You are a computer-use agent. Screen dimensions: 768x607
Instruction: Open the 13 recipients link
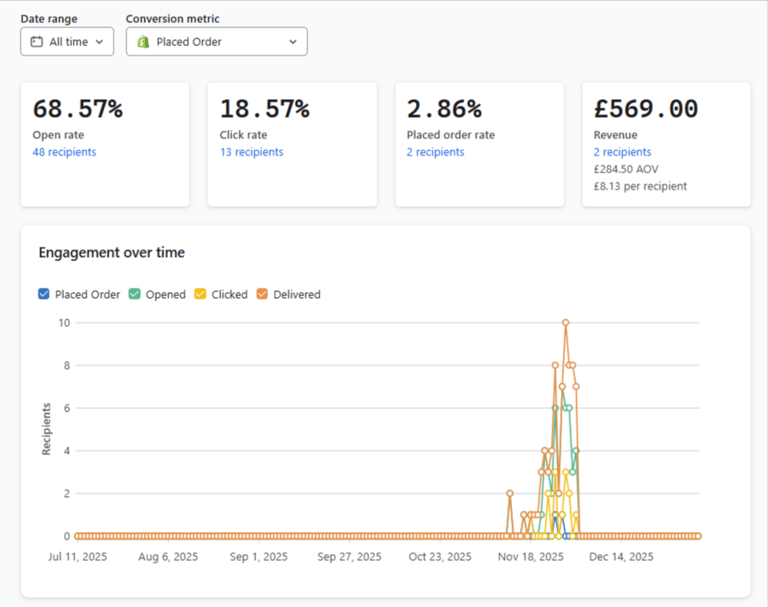[251, 152]
